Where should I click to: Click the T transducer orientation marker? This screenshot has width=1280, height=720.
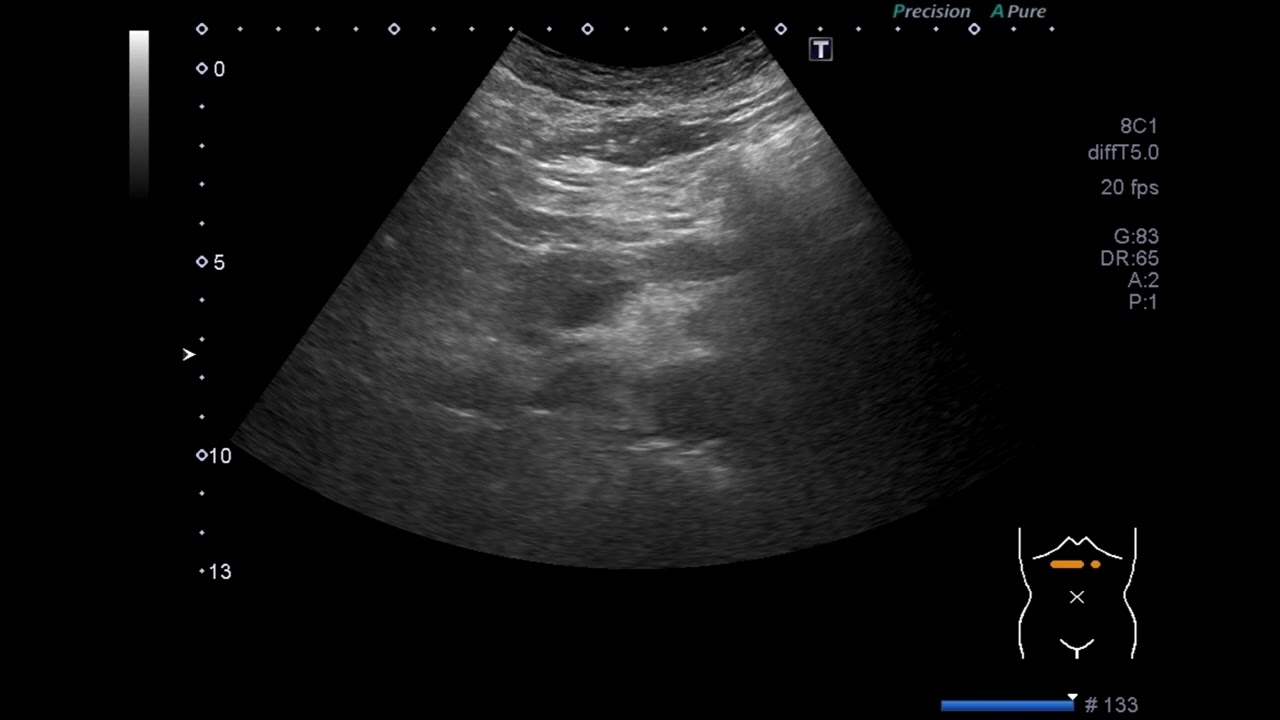[x=821, y=49]
